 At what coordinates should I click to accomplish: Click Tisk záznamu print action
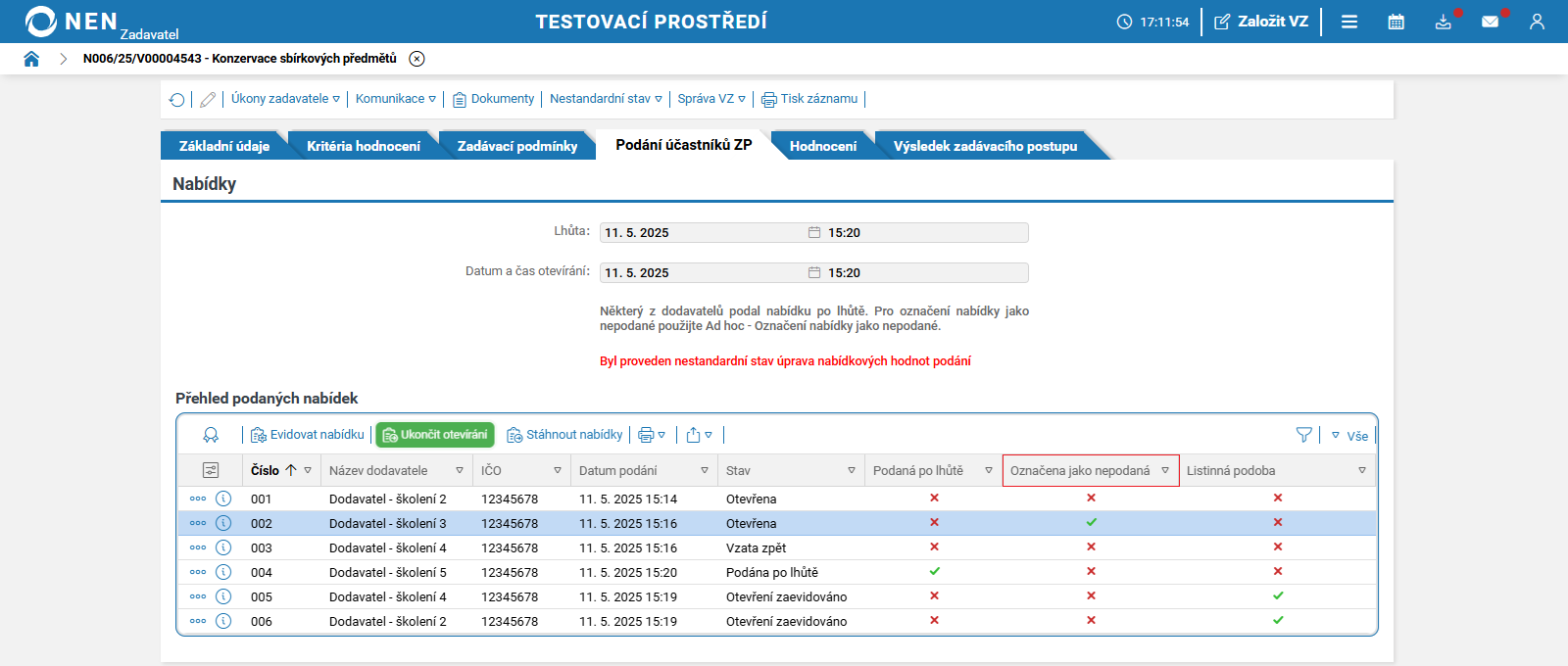click(x=809, y=99)
